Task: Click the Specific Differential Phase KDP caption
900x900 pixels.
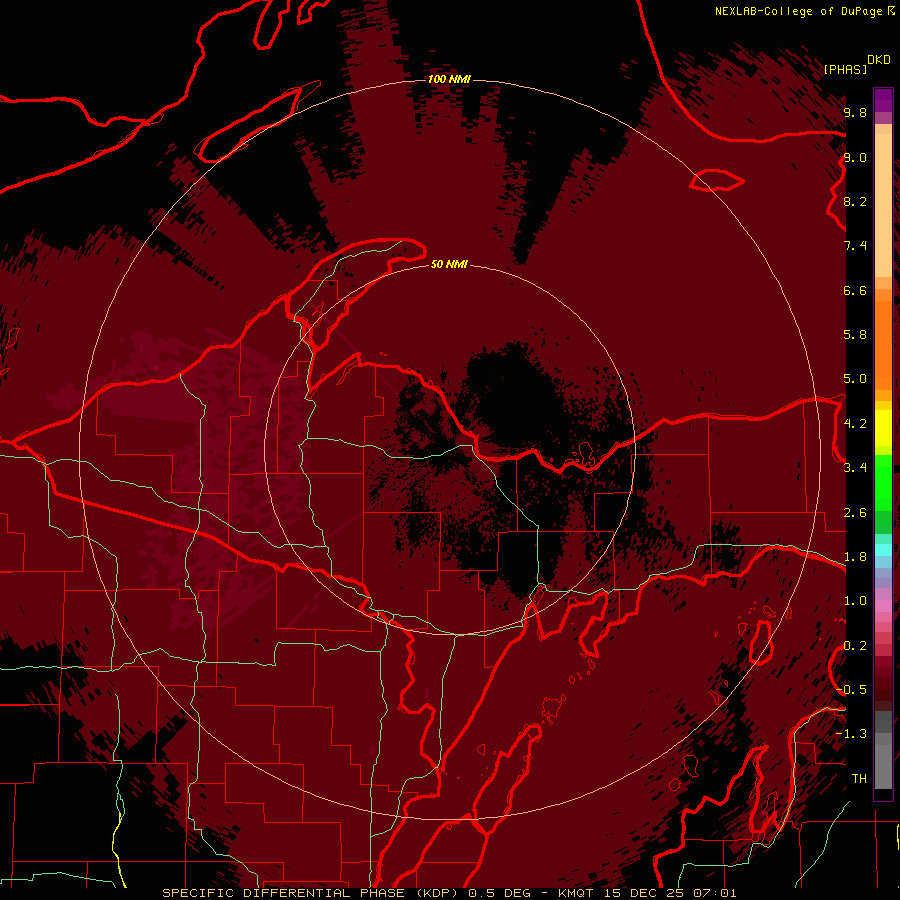Action: pos(310,893)
